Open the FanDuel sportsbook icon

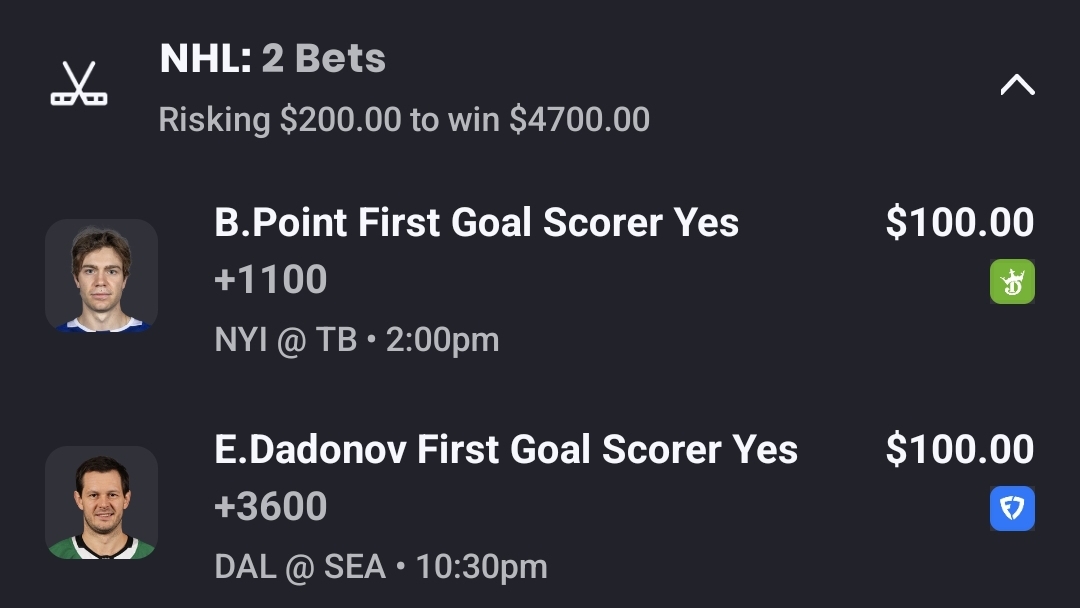click(1012, 508)
